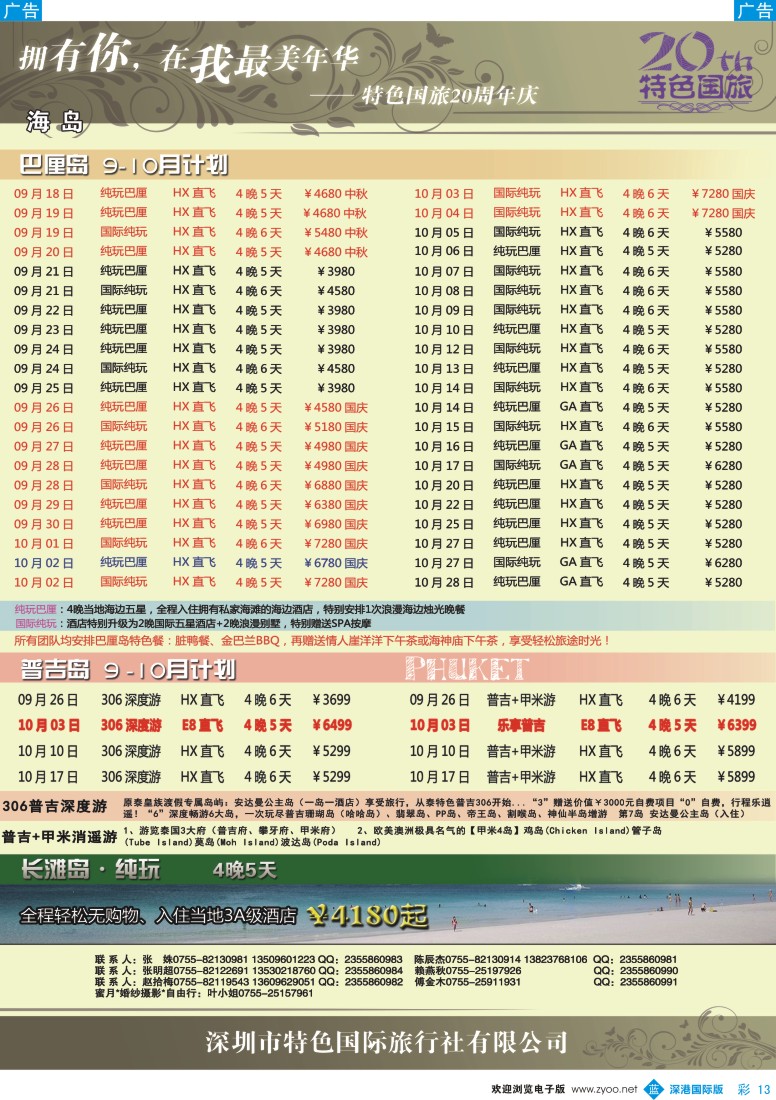Click the 09月29日 departure date
This screenshot has width=776, height=1100.
coord(44,504)
